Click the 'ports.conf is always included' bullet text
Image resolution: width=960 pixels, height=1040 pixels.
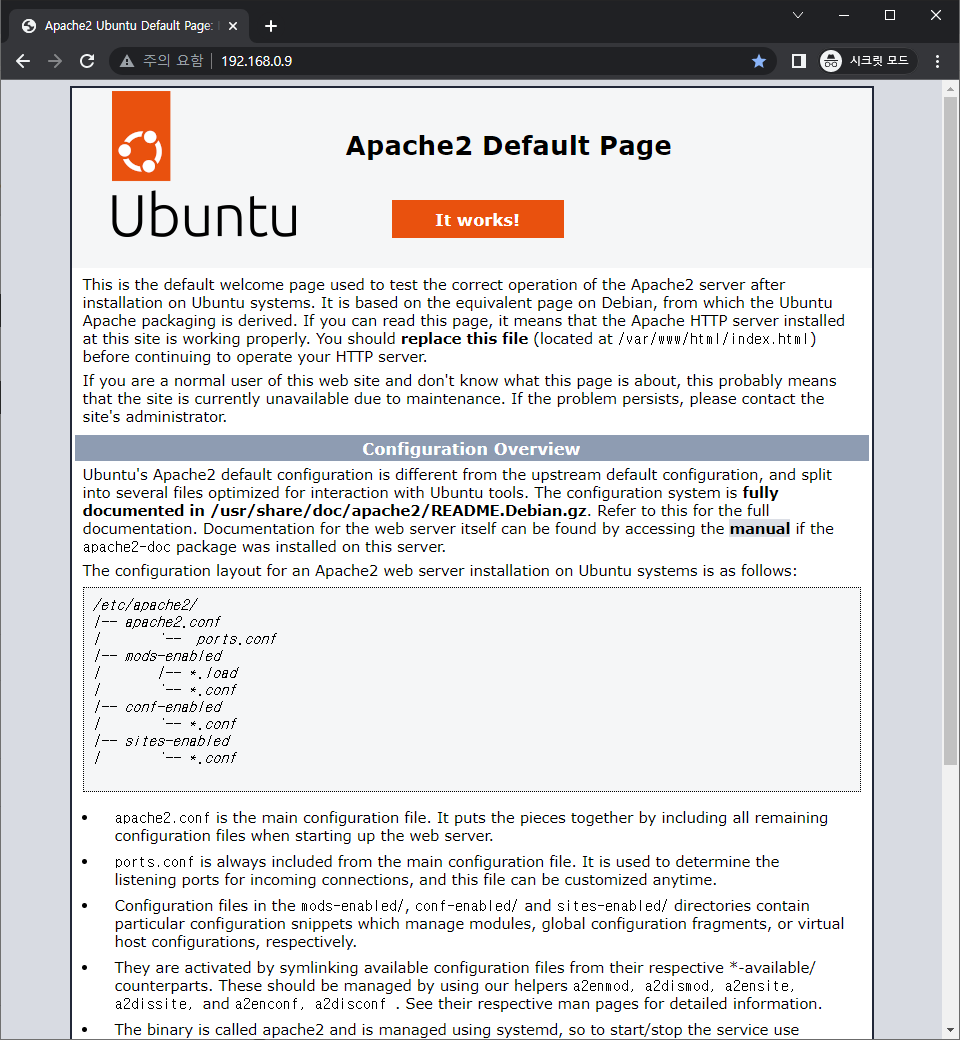coord(446,871)
